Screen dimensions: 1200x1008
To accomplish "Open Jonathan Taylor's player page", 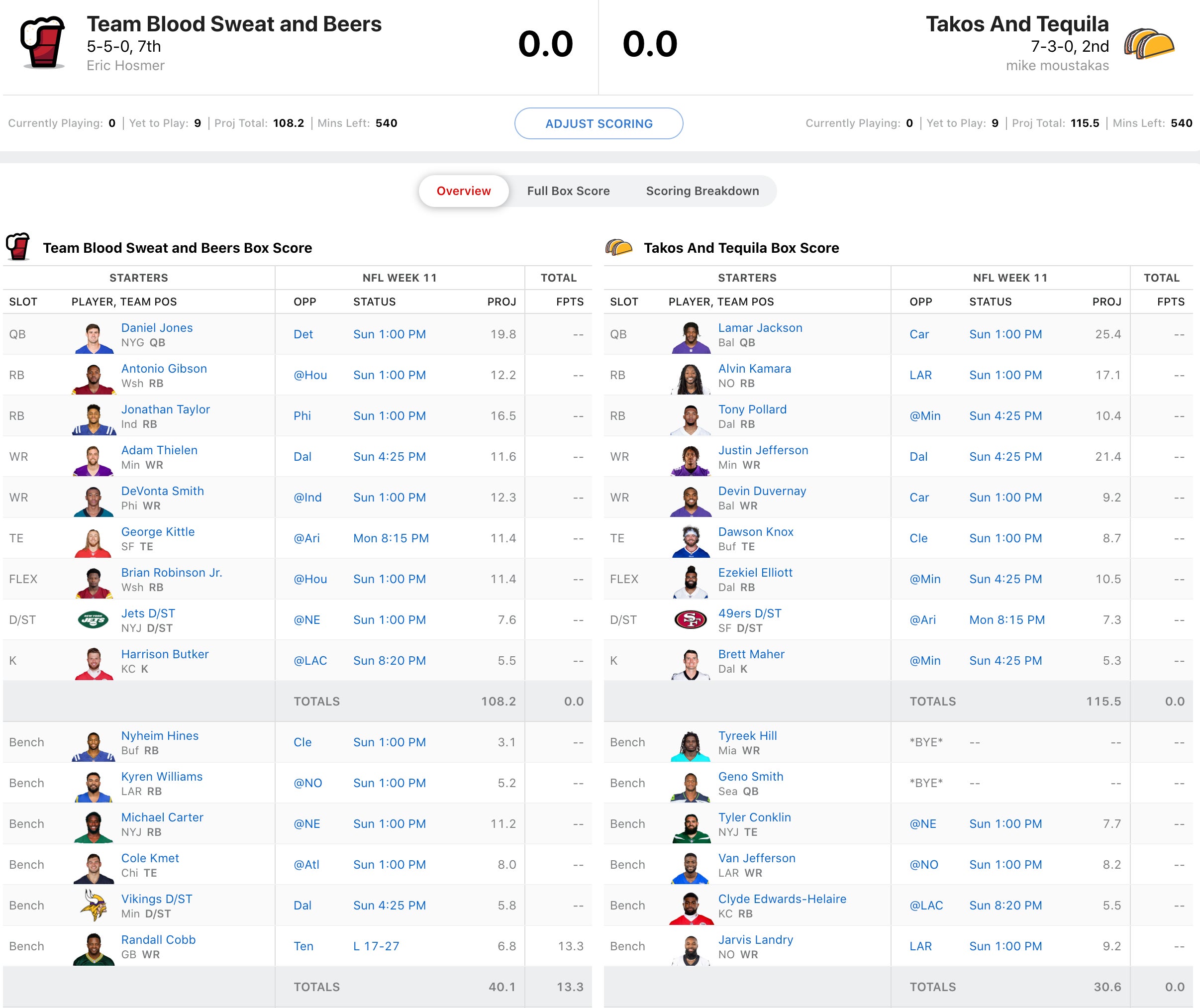I will point(165,409).
